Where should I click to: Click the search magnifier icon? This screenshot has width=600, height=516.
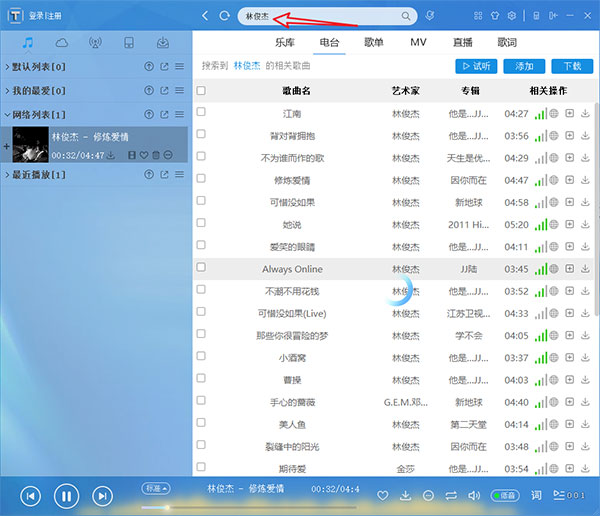[406, 16]
